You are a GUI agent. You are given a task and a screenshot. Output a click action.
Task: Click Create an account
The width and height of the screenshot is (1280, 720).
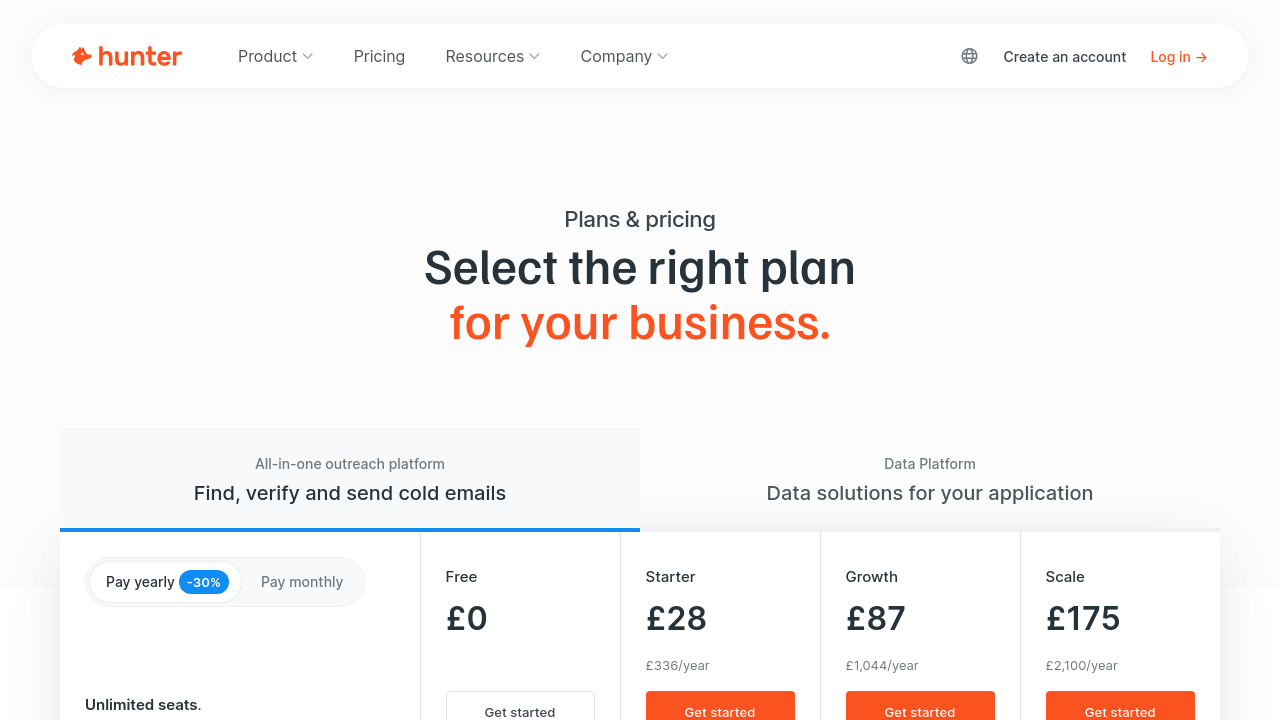(1064, 57)
